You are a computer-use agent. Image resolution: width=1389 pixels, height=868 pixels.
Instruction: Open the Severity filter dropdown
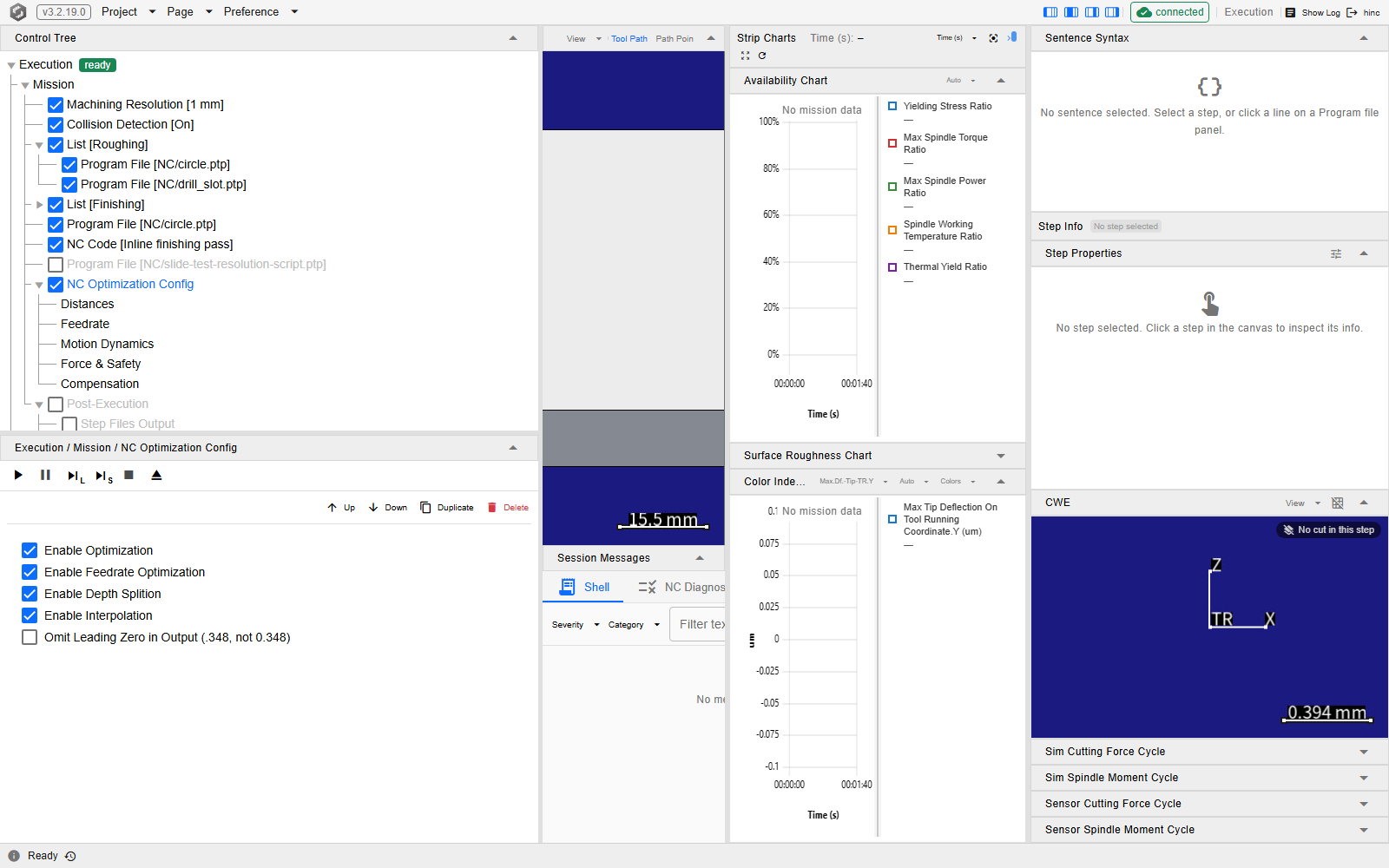(x=576, y=625)
